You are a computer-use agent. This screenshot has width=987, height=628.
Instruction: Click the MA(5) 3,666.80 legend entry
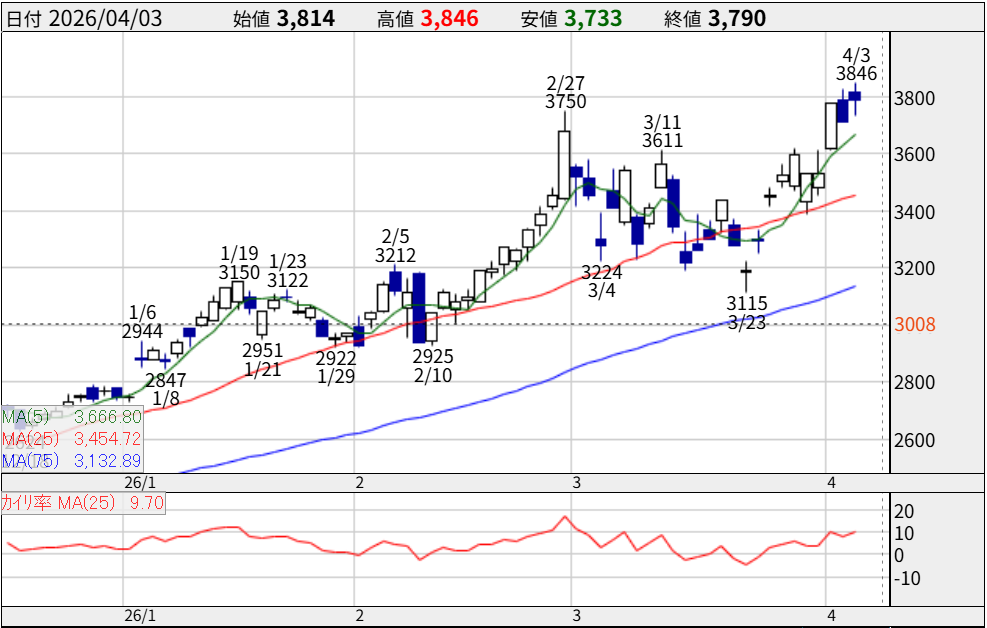[71, 417]
